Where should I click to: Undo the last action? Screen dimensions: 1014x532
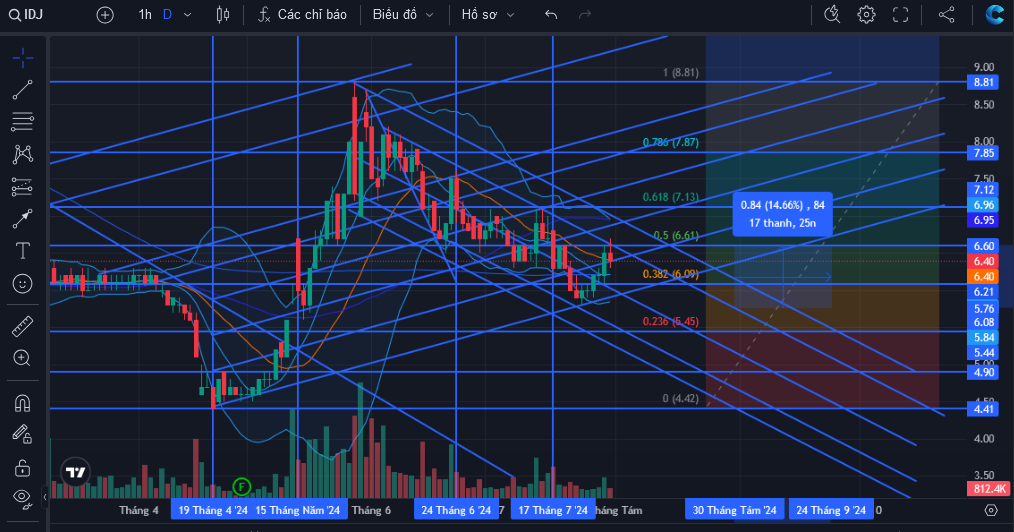[x=551, y=14]
